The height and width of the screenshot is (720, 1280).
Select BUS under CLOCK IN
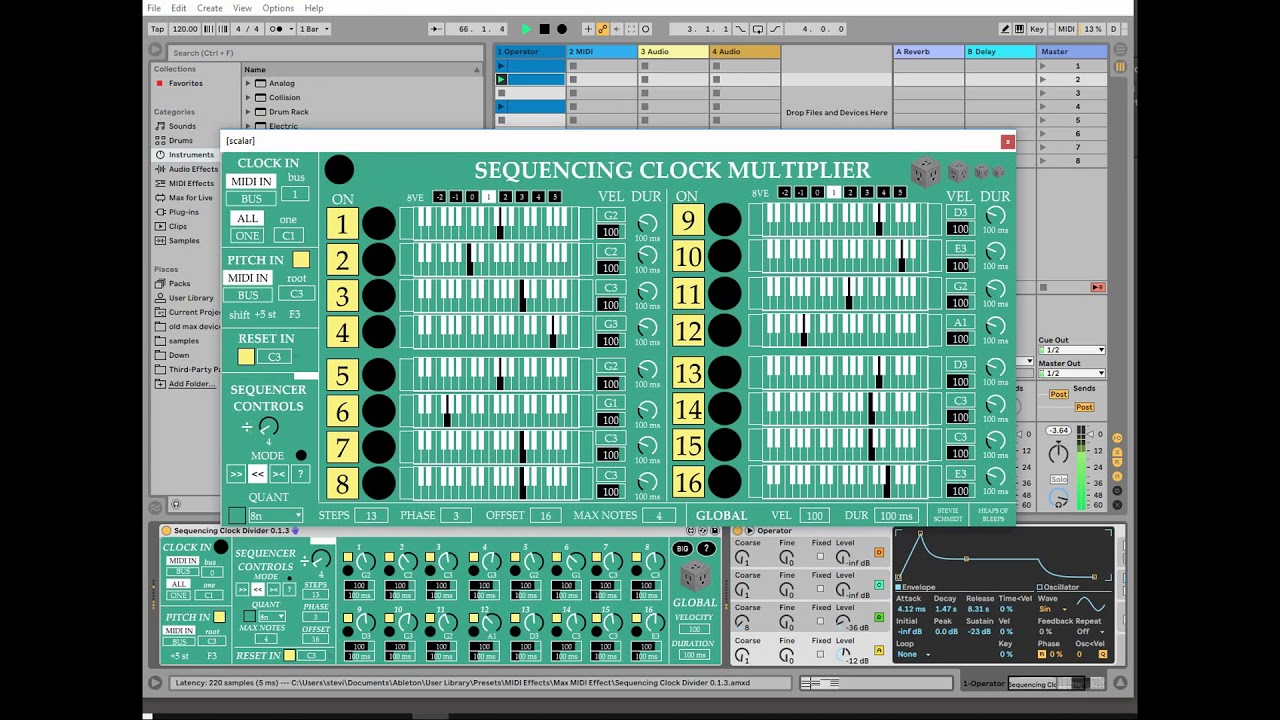251,199
